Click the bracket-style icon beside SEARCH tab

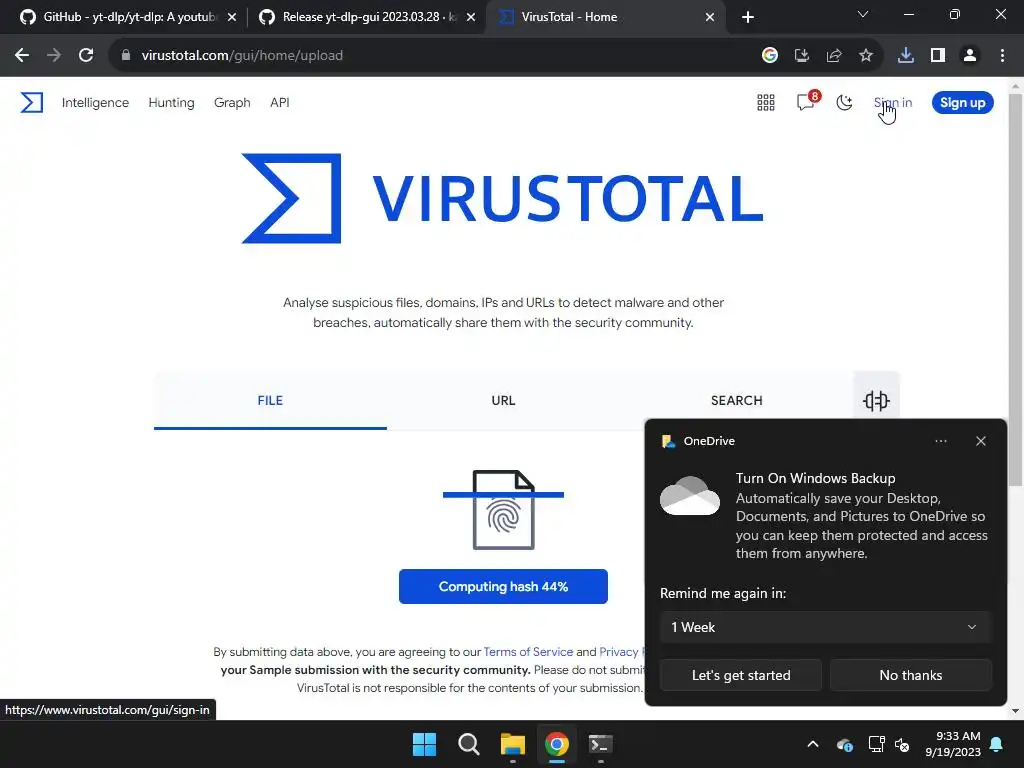pyautogui.click(x=876, y=400)
